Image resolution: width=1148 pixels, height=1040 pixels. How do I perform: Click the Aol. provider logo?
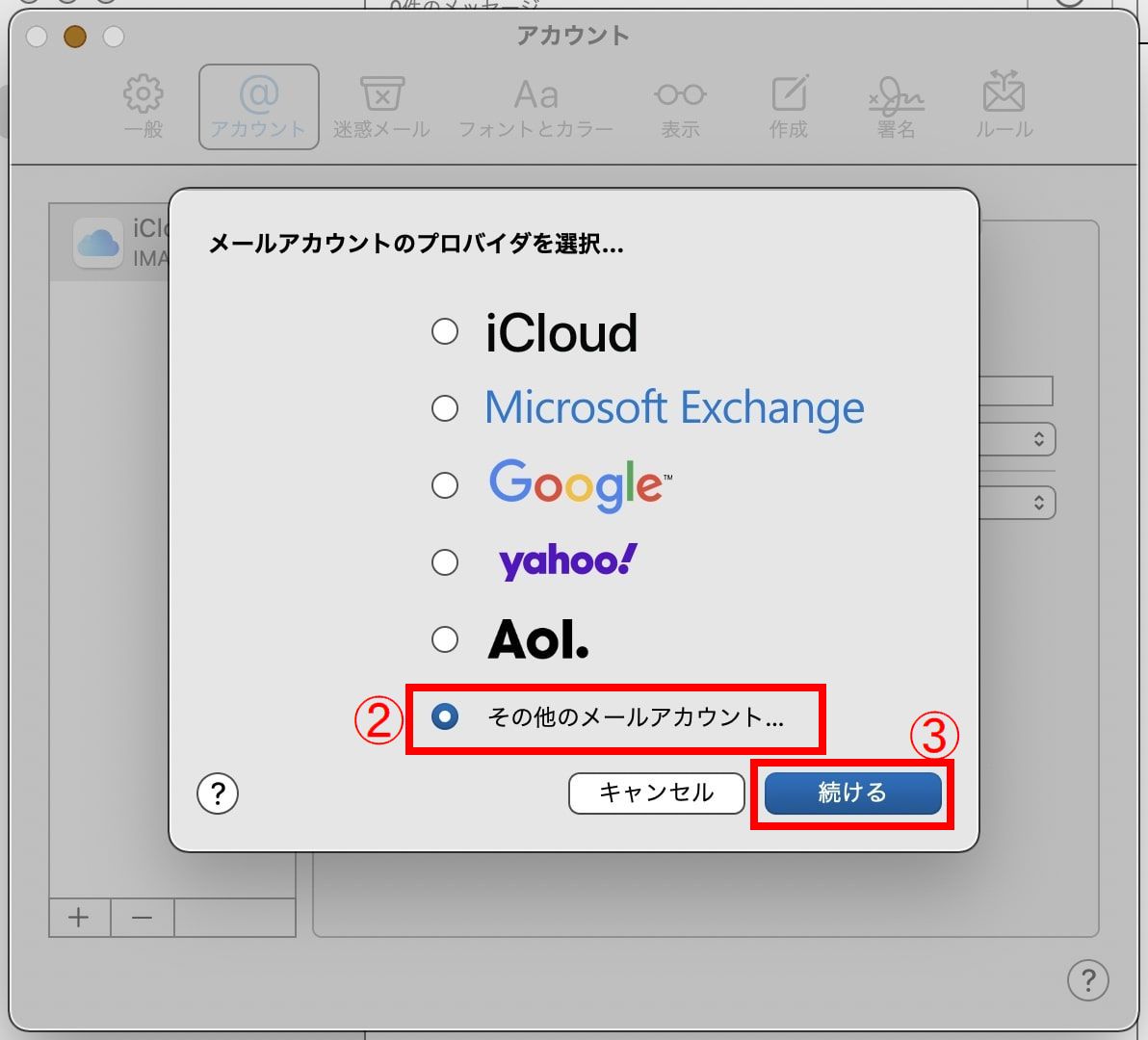click(x=538, y=639)
